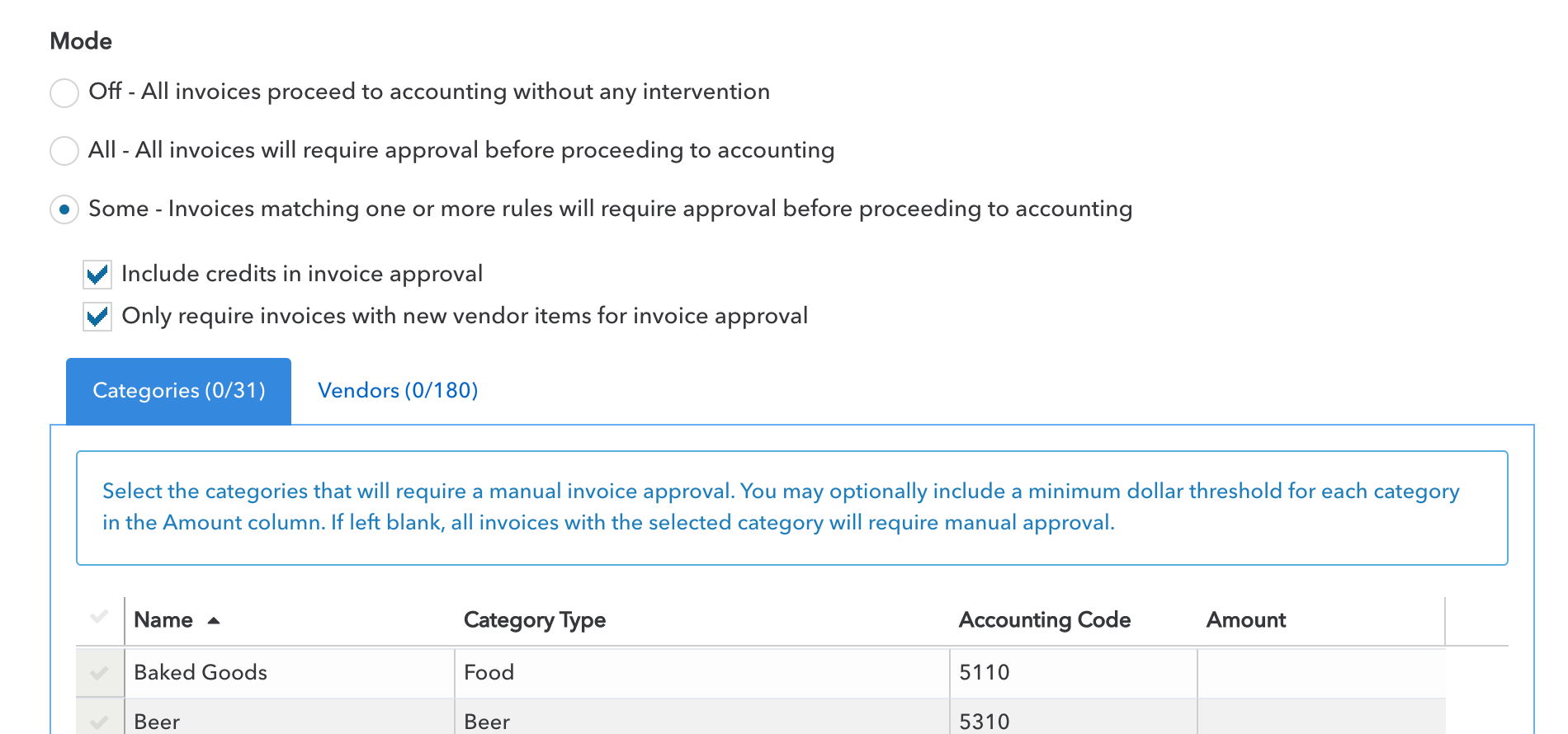Click accounting code 5110 cell
This screenshot has width=1568, height=734.
click(984, 673)
